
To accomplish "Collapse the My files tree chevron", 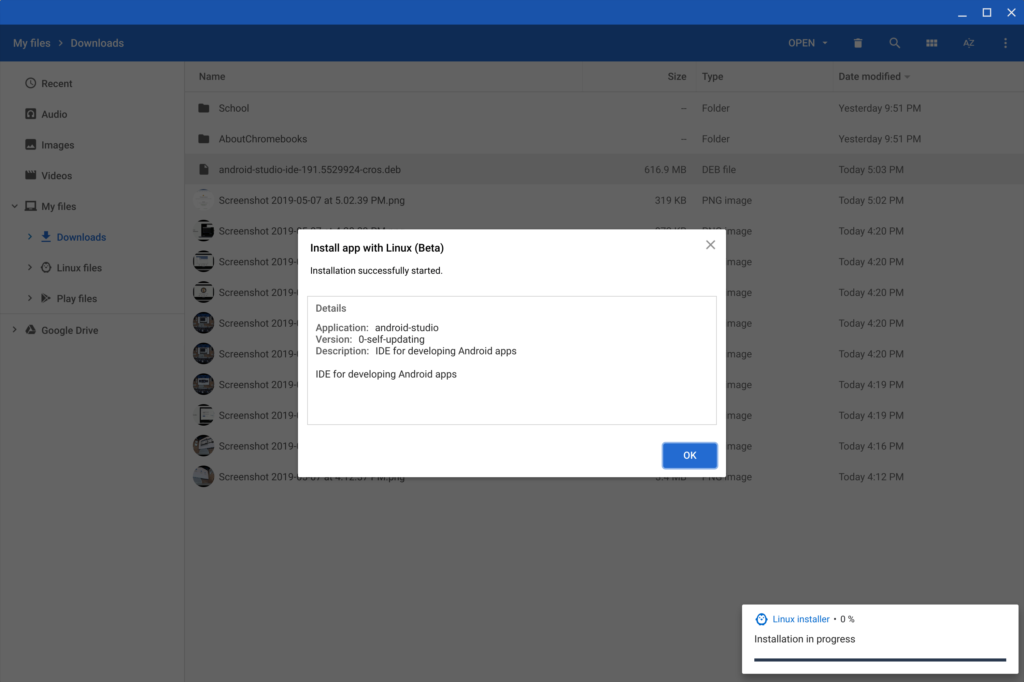I will (x=14, y=206).
